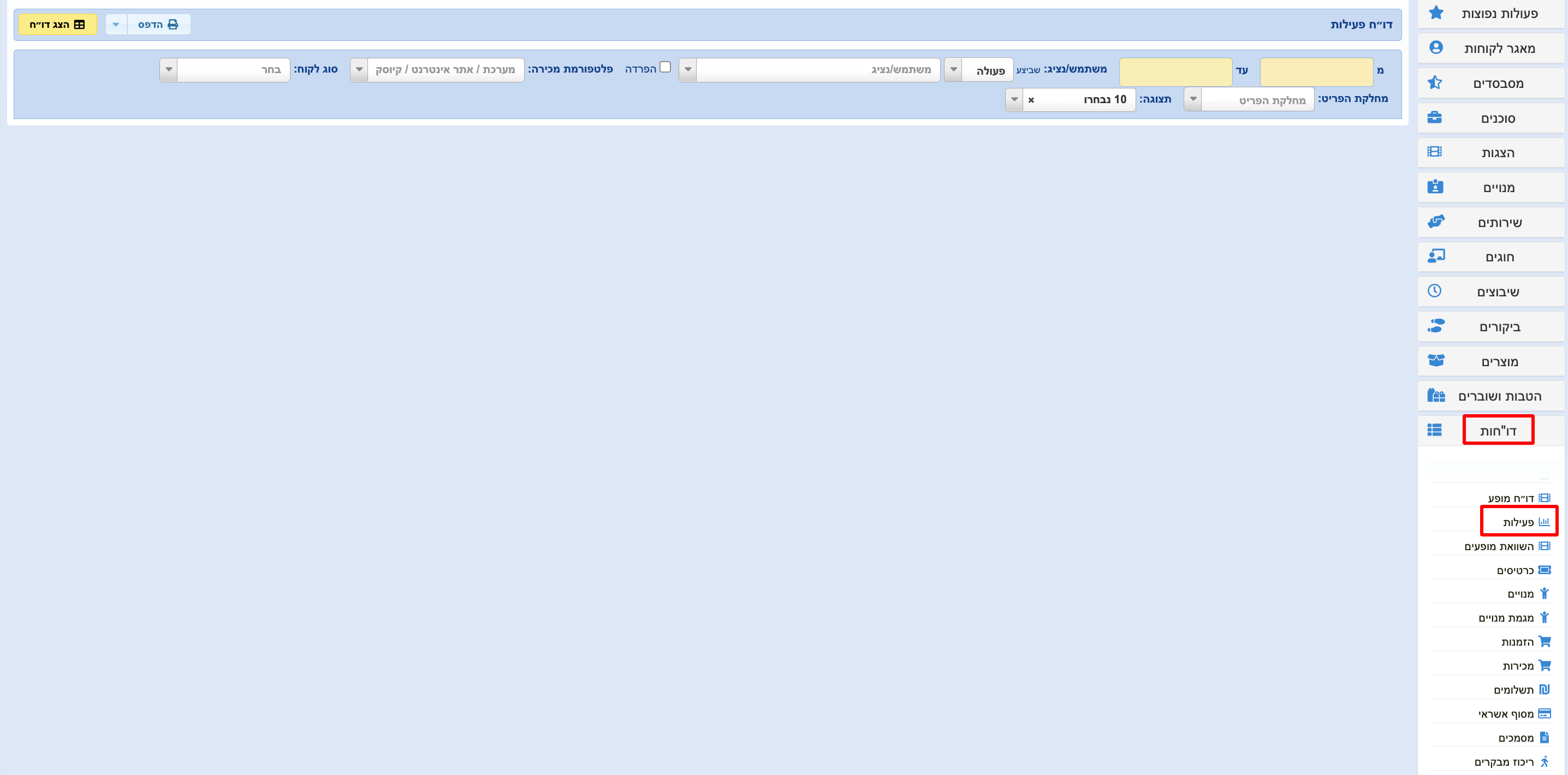Screen dimensions: 1568x775
Task: Click the עד end date field
Action: (x=1176, y=72)
